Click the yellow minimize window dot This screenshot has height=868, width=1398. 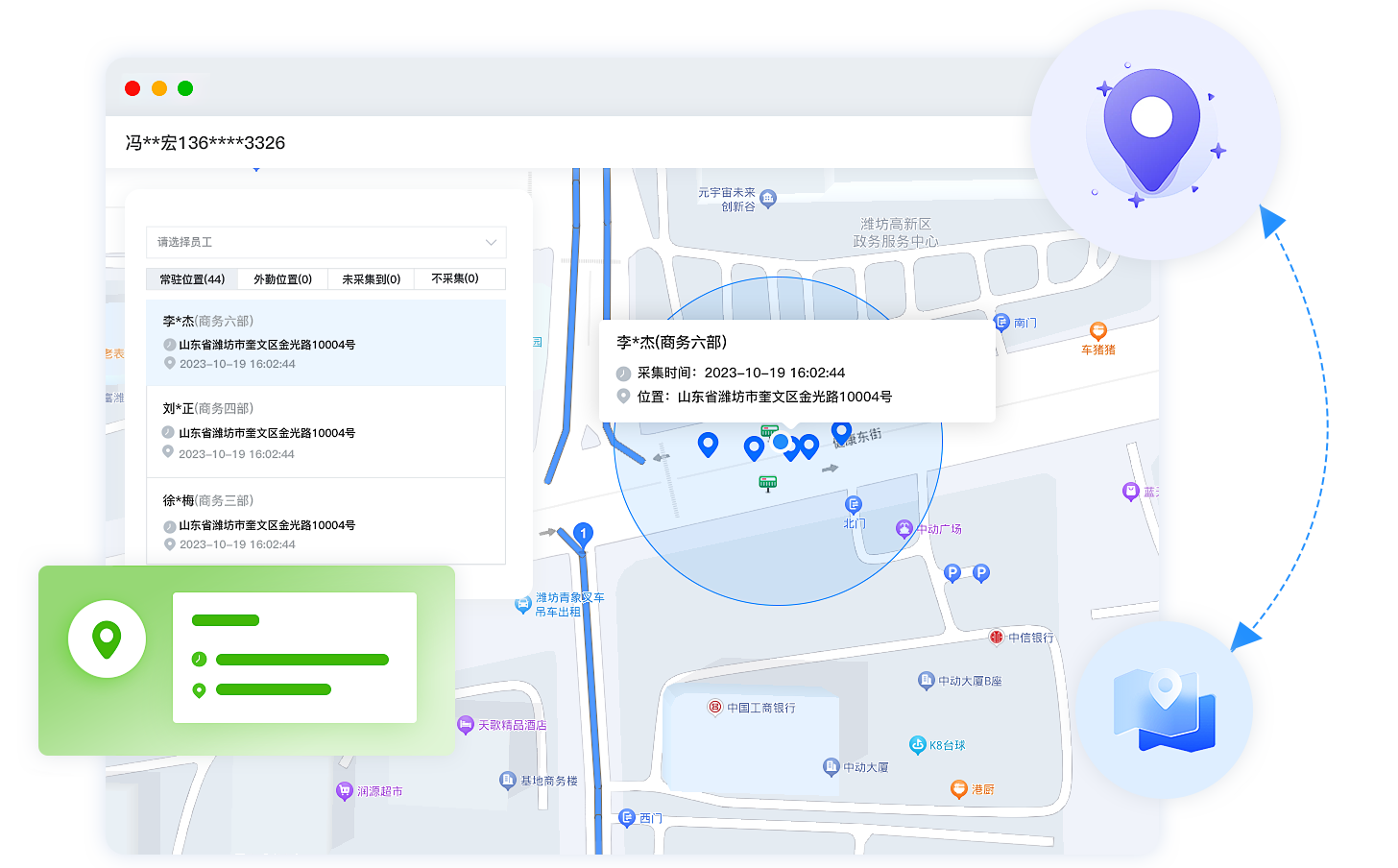click(x=159, y=88)
